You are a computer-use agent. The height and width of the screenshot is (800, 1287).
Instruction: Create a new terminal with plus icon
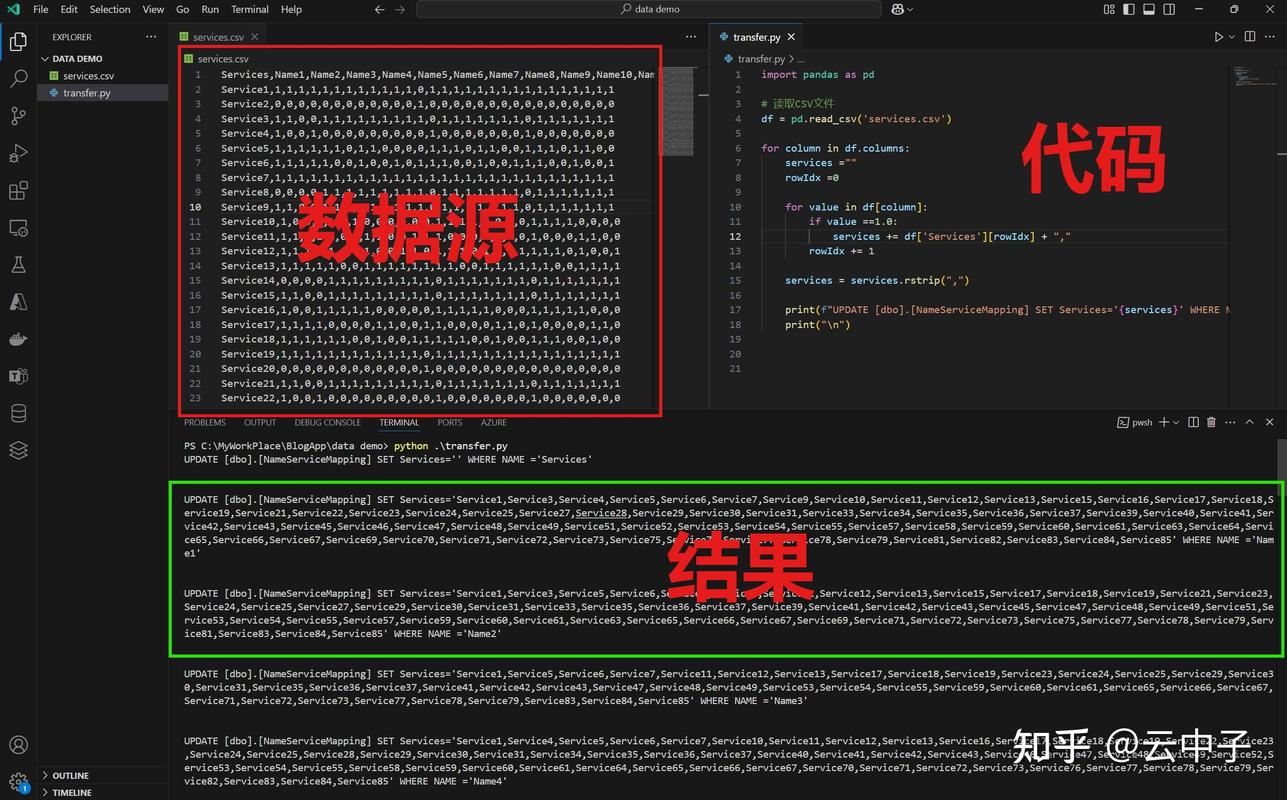(1163, 423)
